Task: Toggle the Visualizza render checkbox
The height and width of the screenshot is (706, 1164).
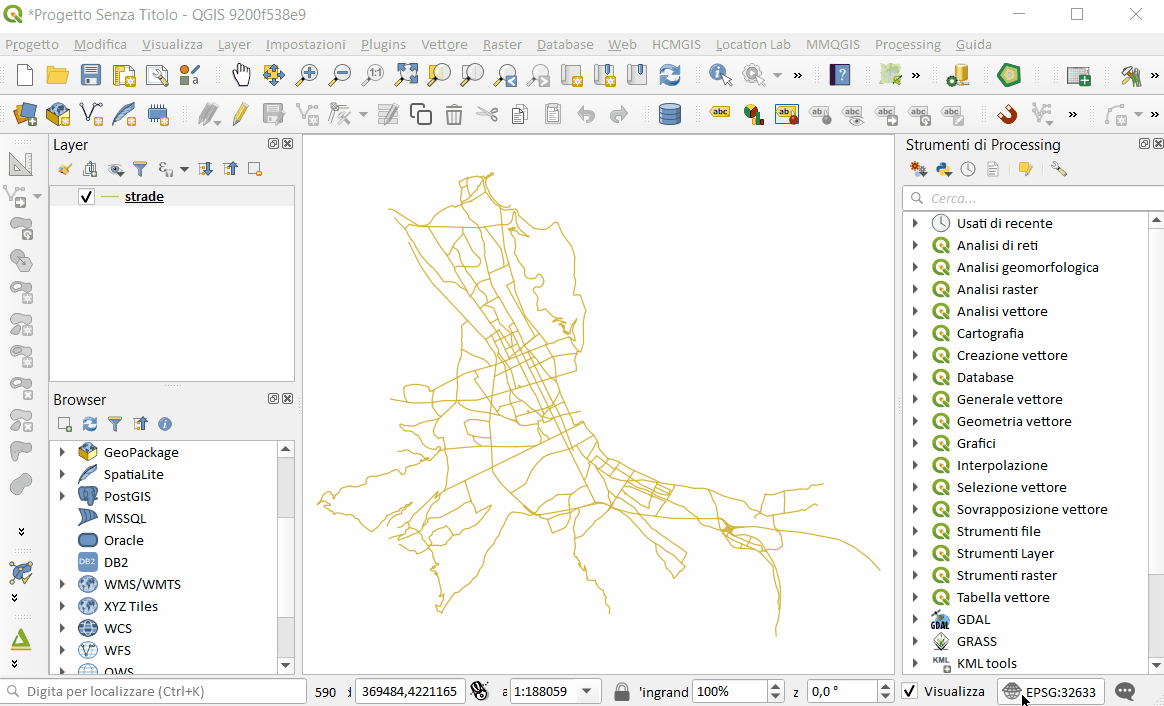Action: [x=910, y=691]
